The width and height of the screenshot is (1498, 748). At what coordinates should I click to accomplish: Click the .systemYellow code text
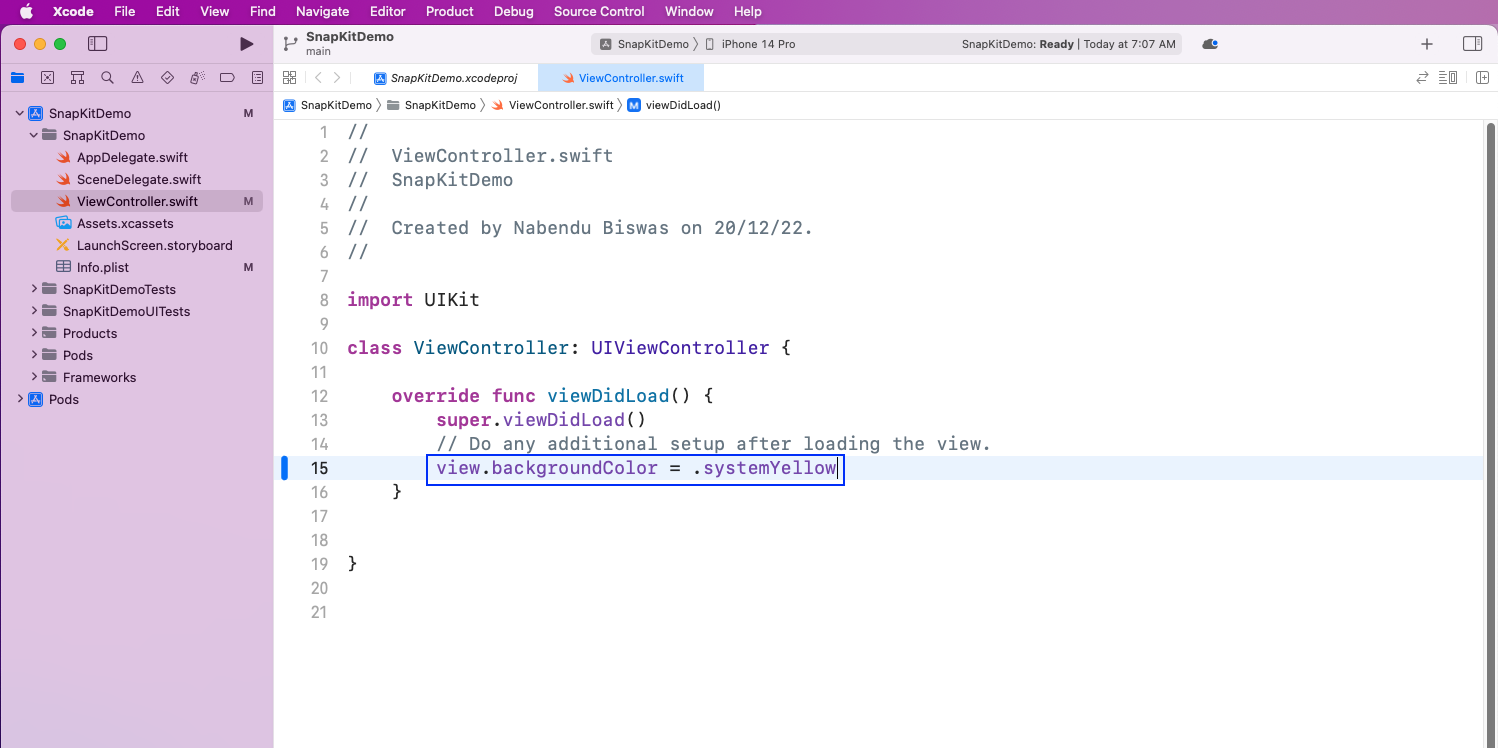pos(765,468)
